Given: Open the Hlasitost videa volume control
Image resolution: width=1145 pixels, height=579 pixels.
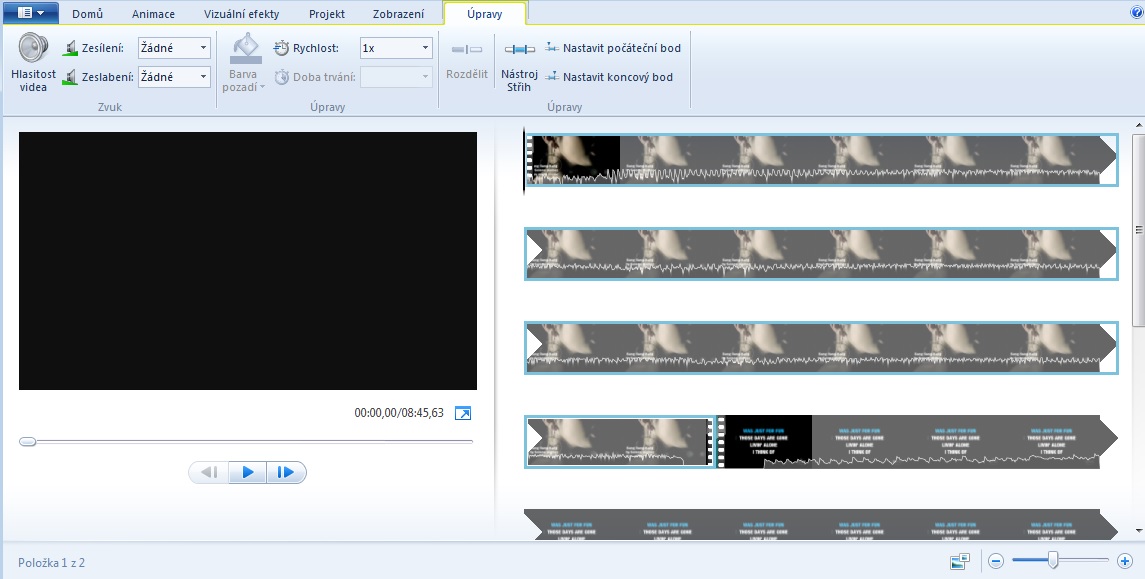Looking at the screenshot, I should (x=34, y=63).
